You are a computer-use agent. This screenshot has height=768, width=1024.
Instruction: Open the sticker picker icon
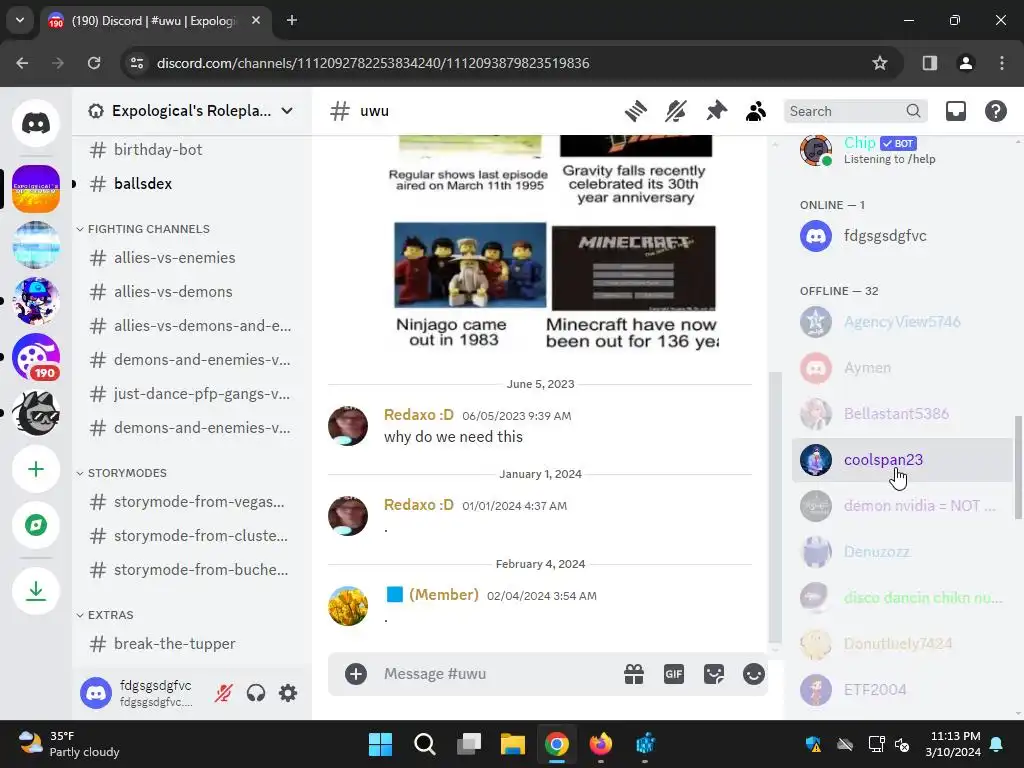point(714,674)
